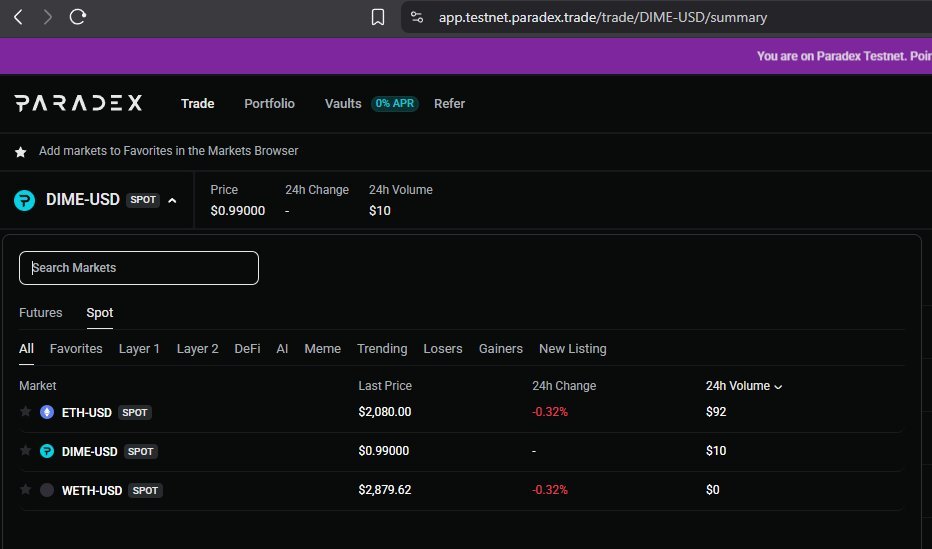Click the DIME-USD header coin icon
The image size is (932, 549).
(x=24, y=200)
